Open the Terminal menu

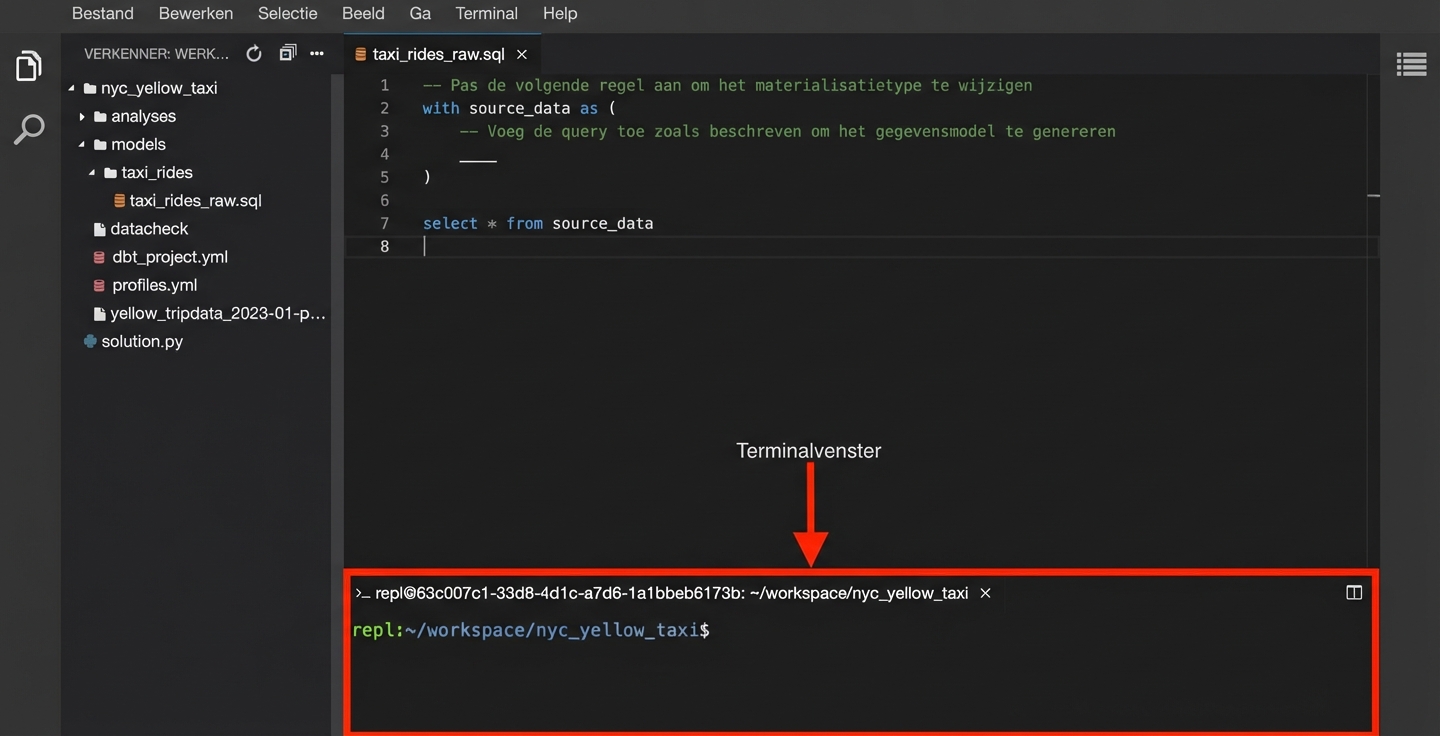[486, 14]
